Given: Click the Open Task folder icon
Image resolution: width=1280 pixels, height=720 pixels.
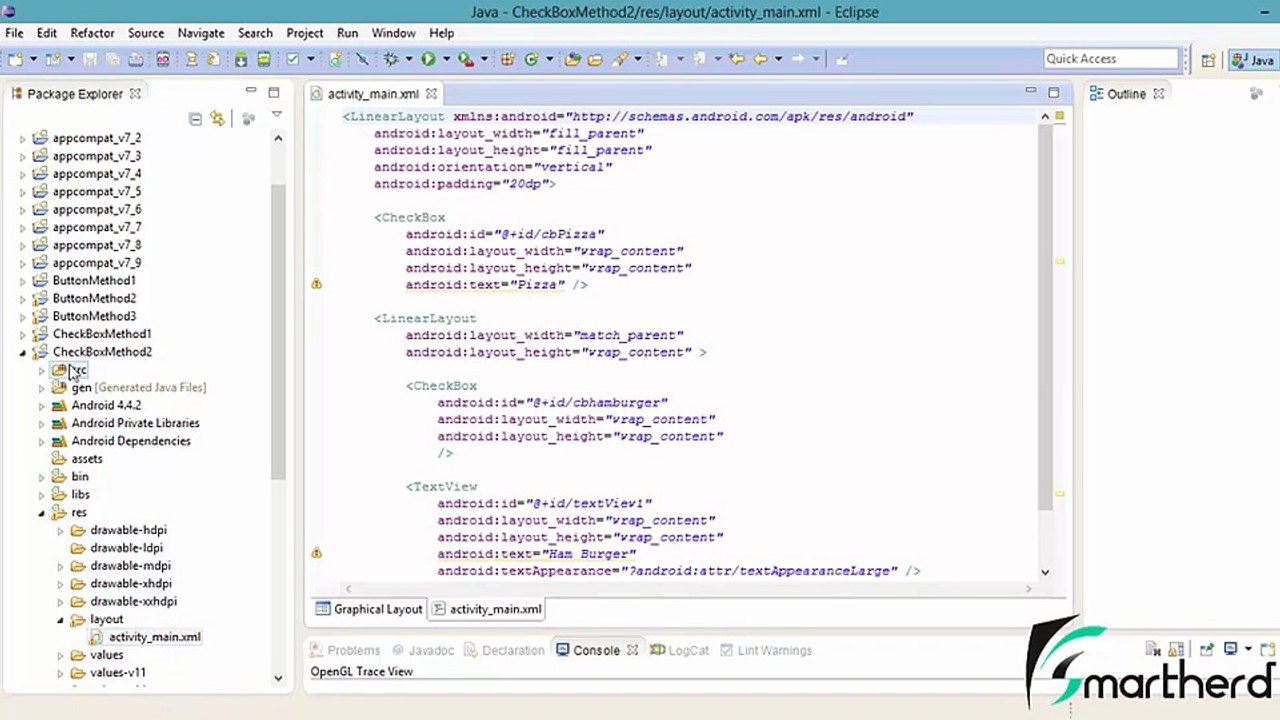Looking at the screenshot, I should pyautogui.click(x=595, y=59).
